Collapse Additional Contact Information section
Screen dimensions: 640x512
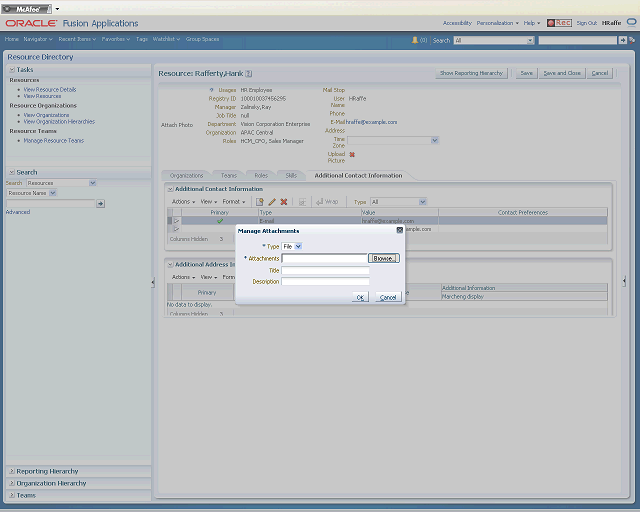tap(171, 189)
